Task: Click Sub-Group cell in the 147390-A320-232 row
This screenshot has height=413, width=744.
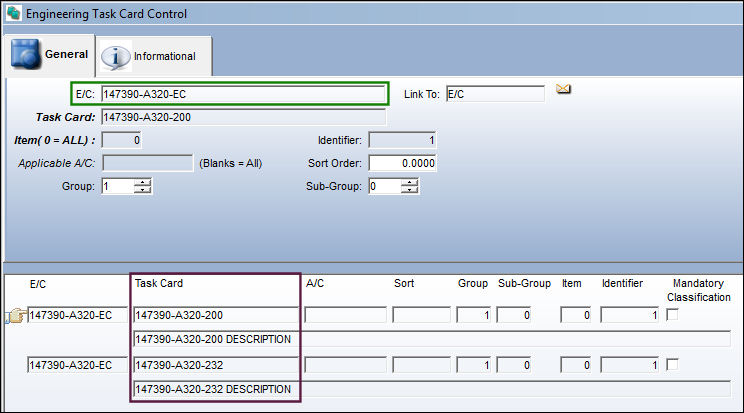Action: click(514, 365)
